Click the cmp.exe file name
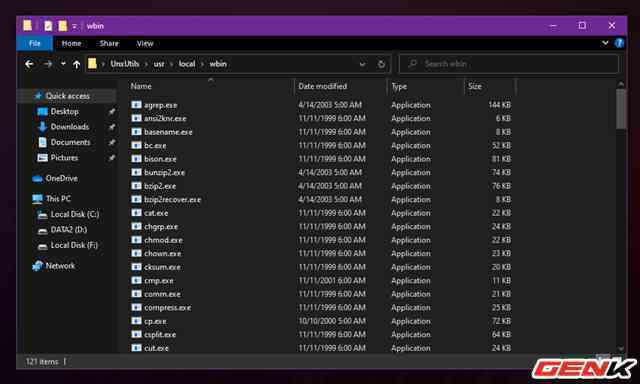 coord(159,281)
